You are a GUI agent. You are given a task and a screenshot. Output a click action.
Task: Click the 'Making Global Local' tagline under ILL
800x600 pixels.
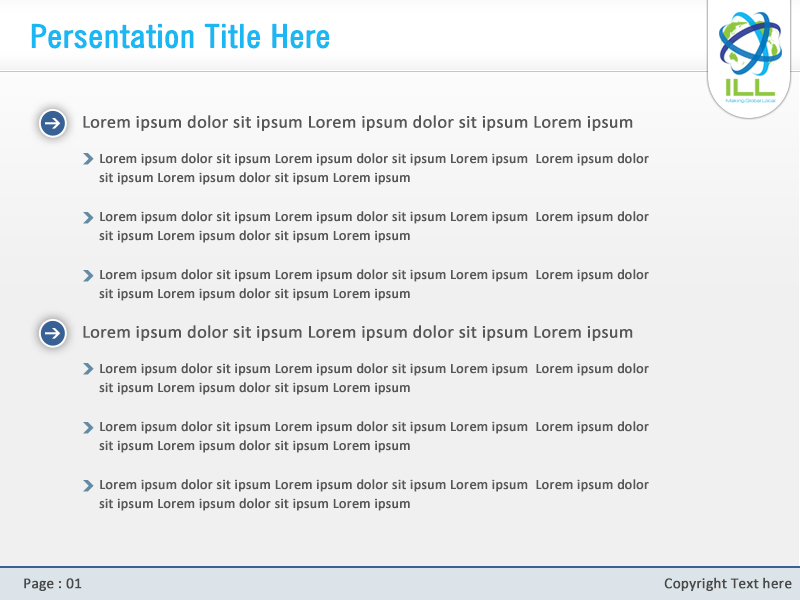coord(751,101)
